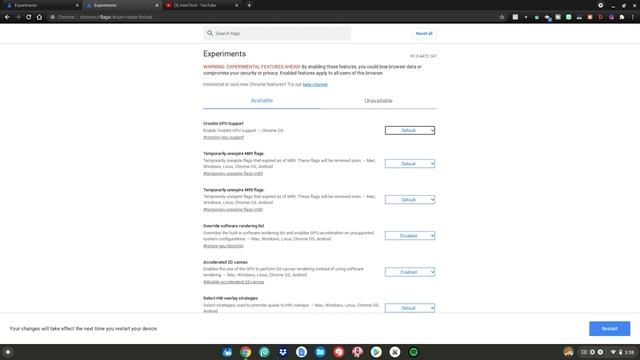Open the Files app from the shelf
This screenshot has width=640, height=360.
320,352
